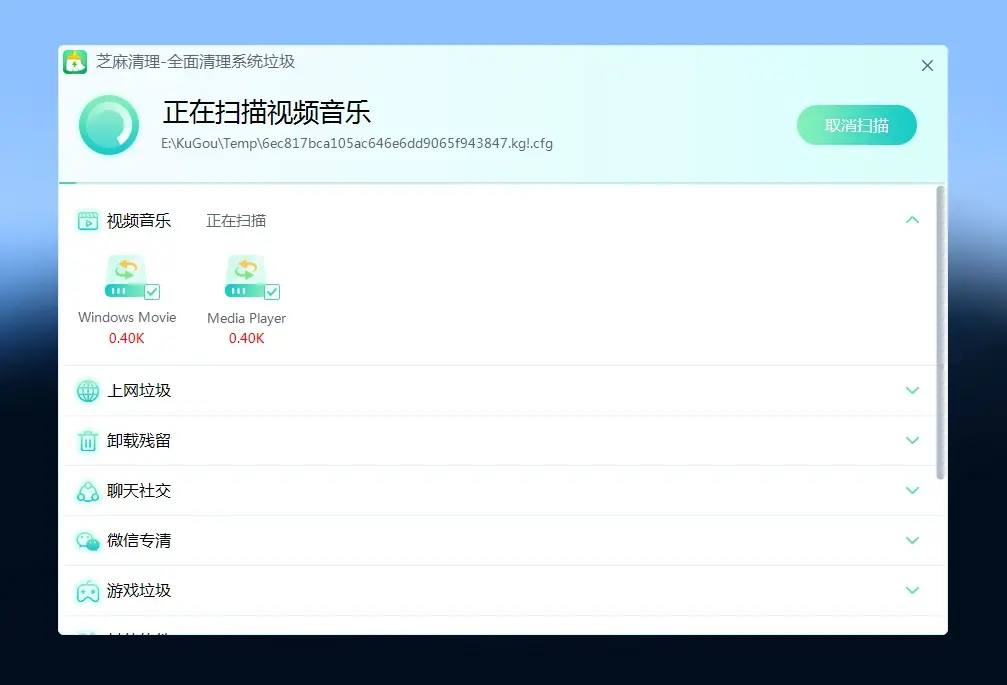1007x685 pixels.
Task: Expand the 上网垃圾 section
Action: click(x=912, y=390)
